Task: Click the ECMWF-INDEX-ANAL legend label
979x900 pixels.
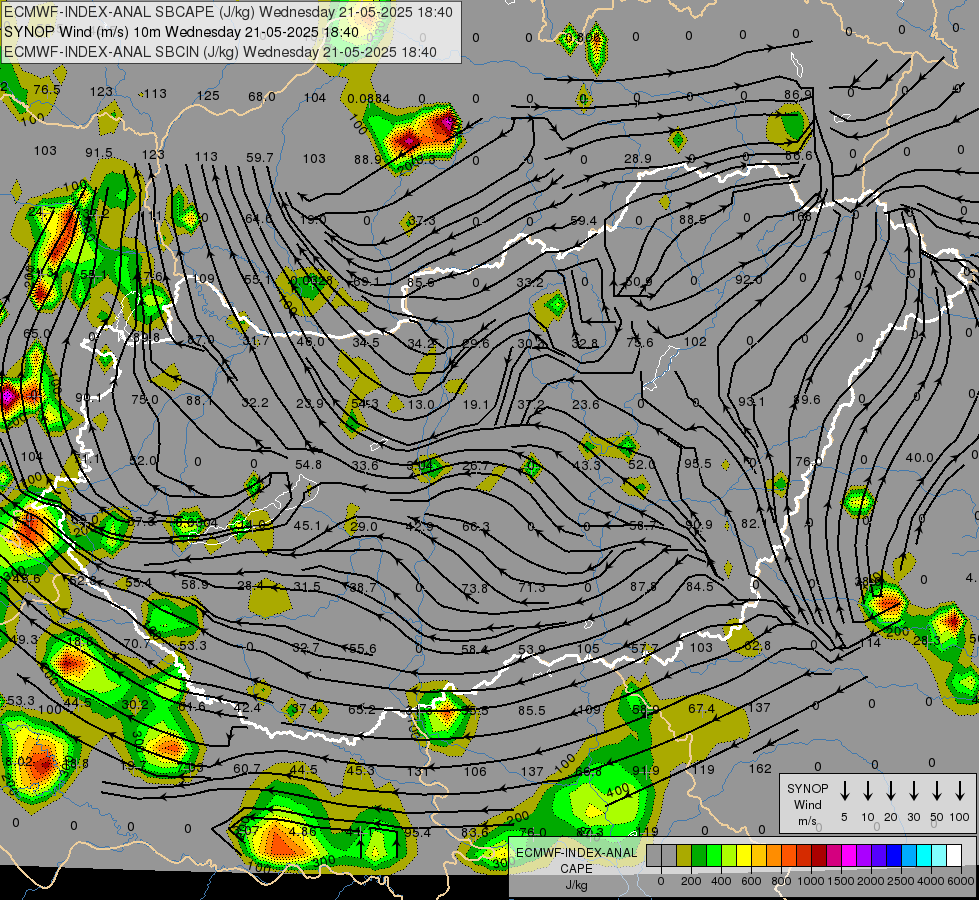Action: pyautogui.click(x=576, y=853)
